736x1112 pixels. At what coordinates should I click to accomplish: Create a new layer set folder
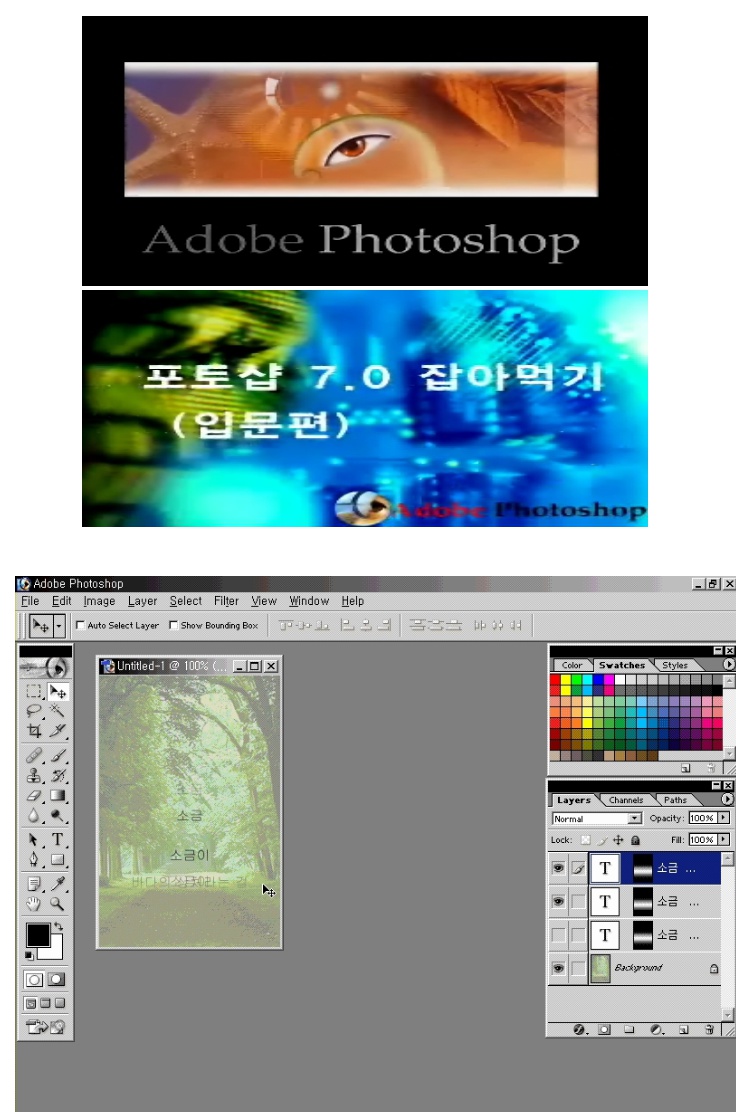630,1030
